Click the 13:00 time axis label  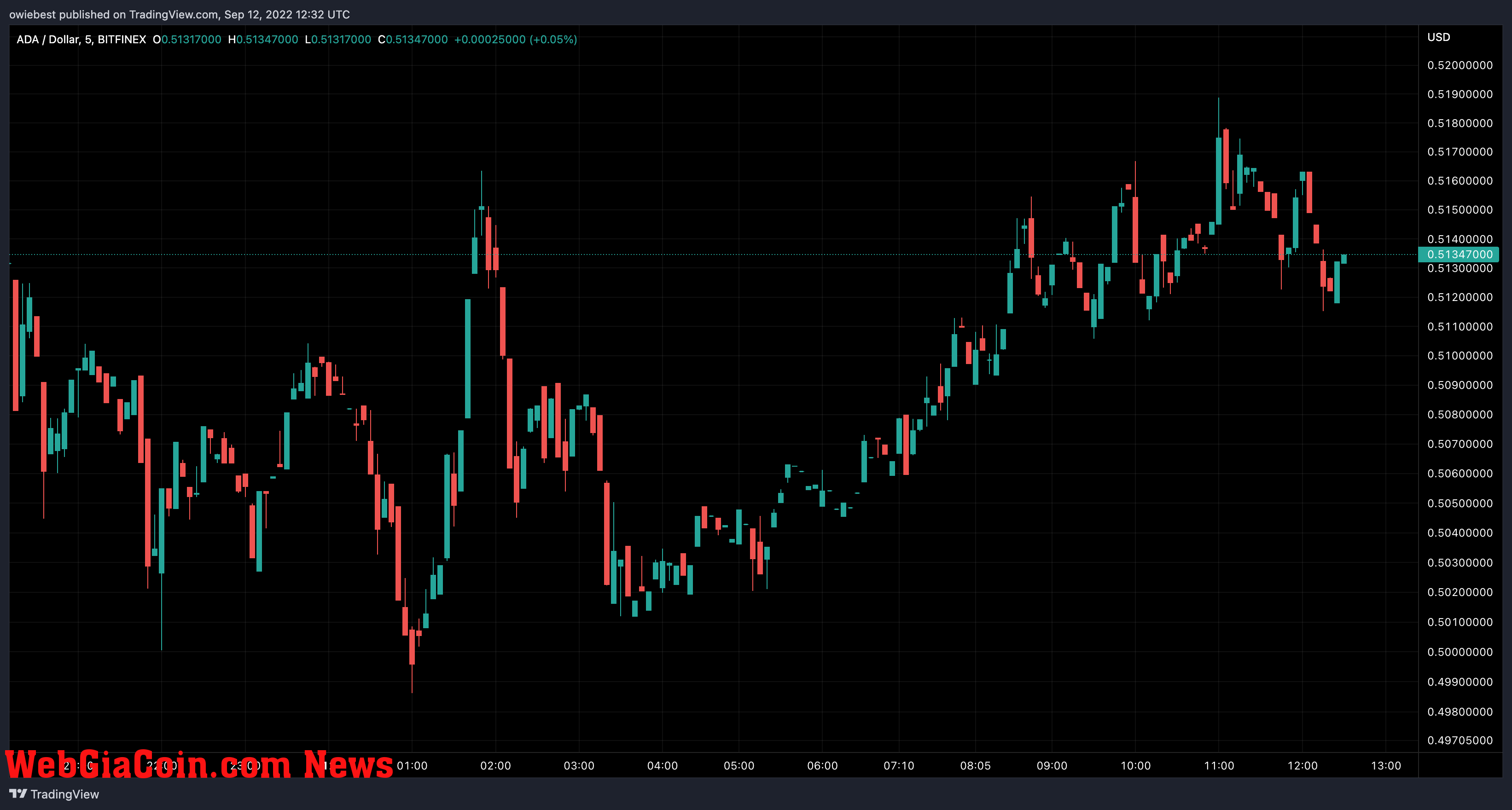click(x=1386, y=766)
